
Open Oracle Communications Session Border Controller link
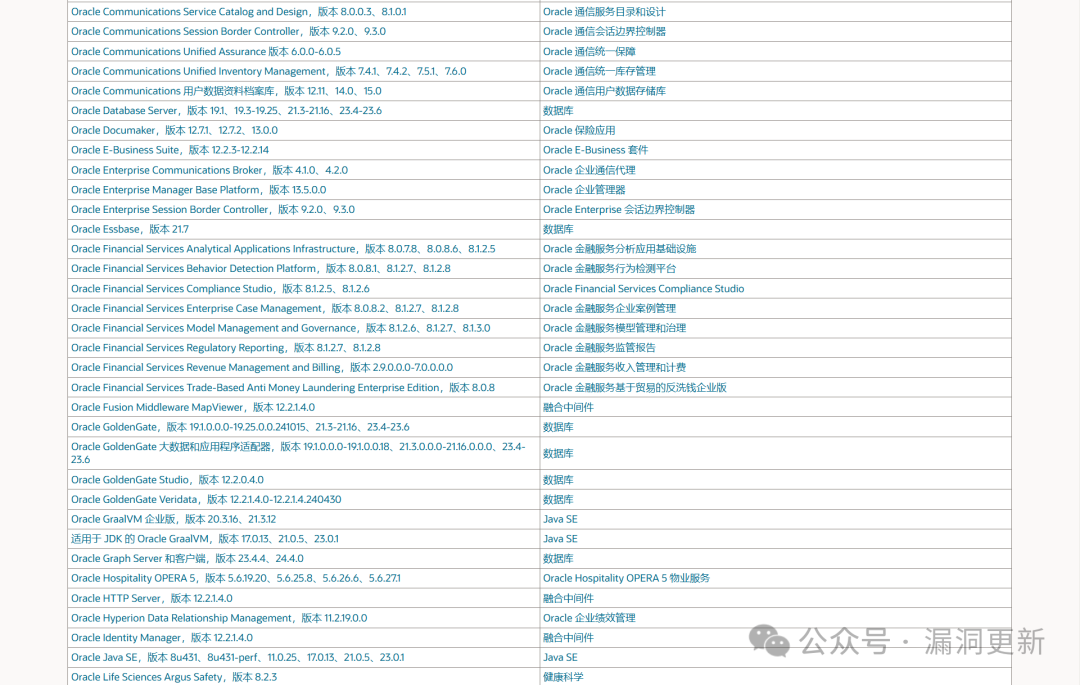(x=228, y=32)
